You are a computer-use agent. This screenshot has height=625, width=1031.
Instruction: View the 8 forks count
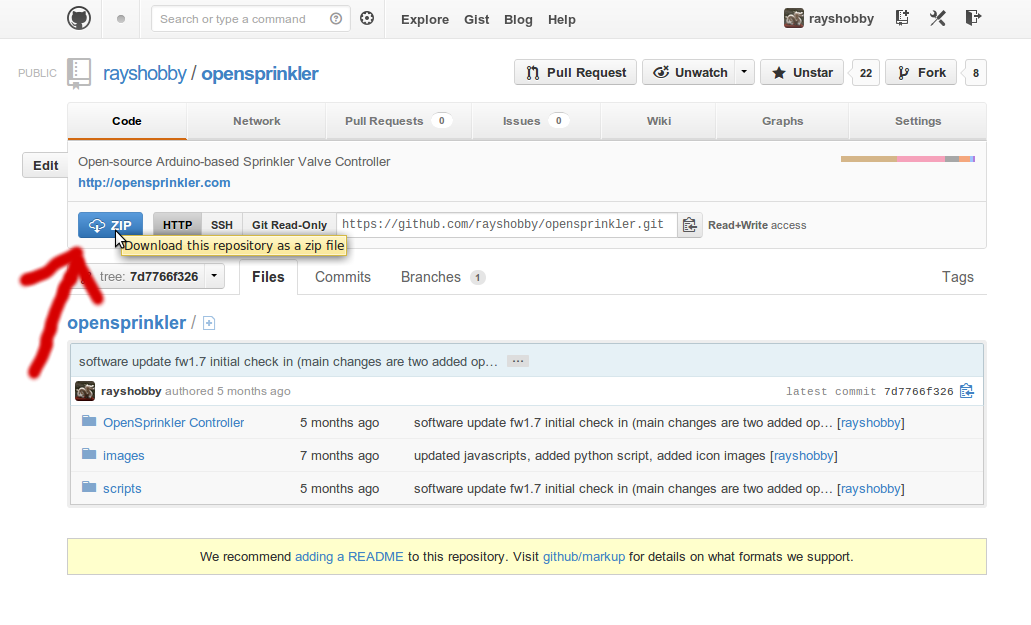(976, 73)
